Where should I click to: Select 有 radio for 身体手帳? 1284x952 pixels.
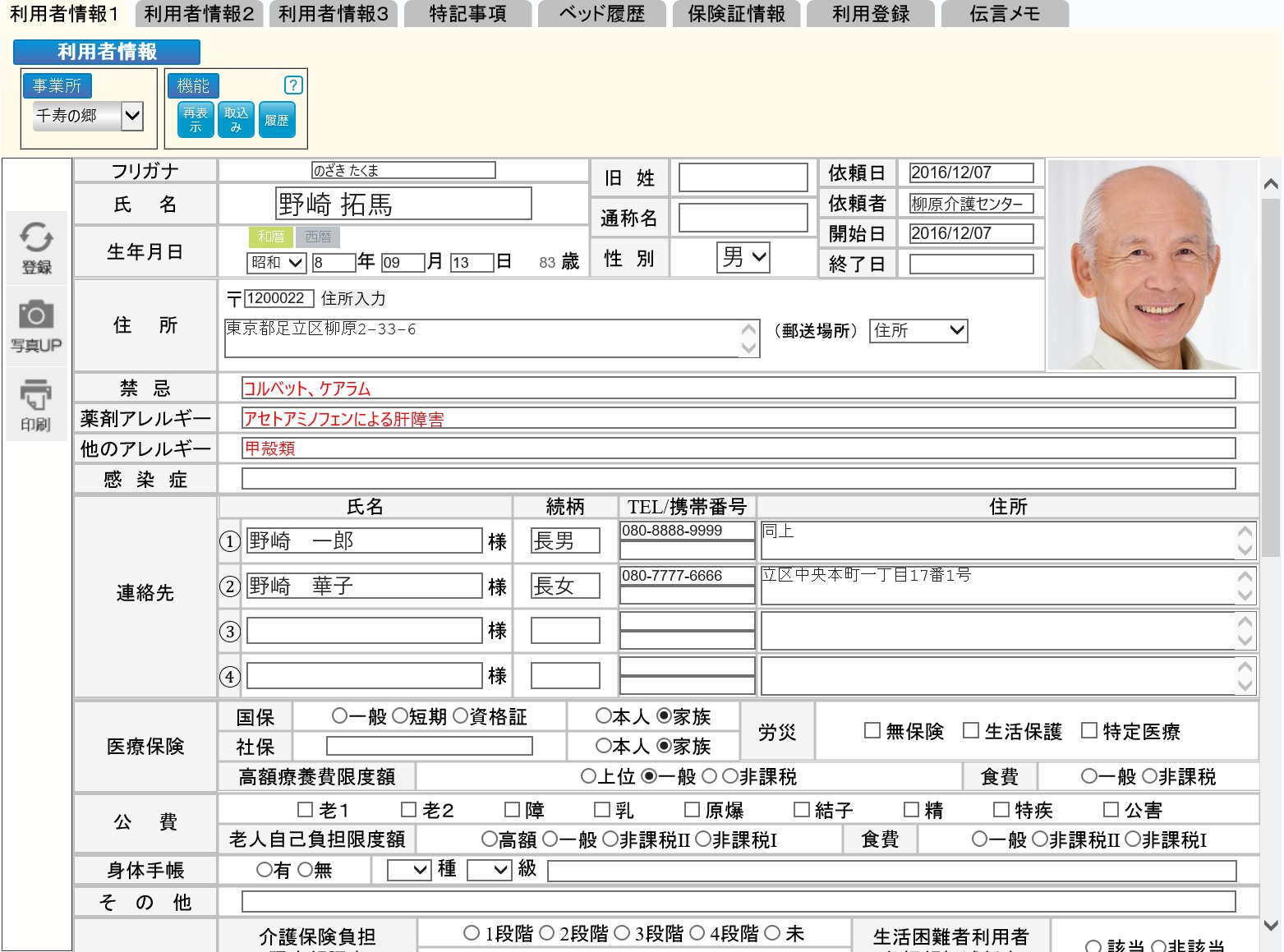[x=265, y=870]
